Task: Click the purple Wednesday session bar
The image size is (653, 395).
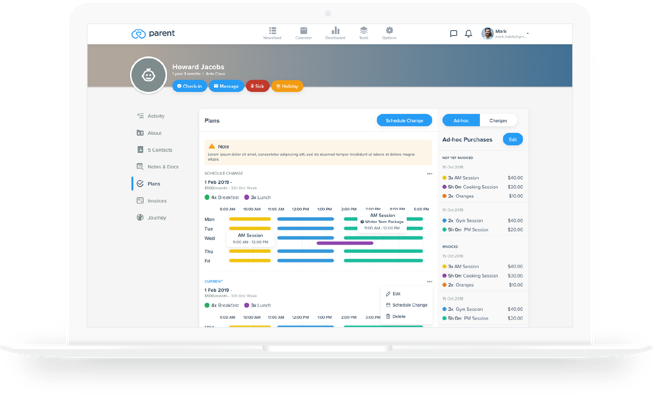Action: (345, 243)
